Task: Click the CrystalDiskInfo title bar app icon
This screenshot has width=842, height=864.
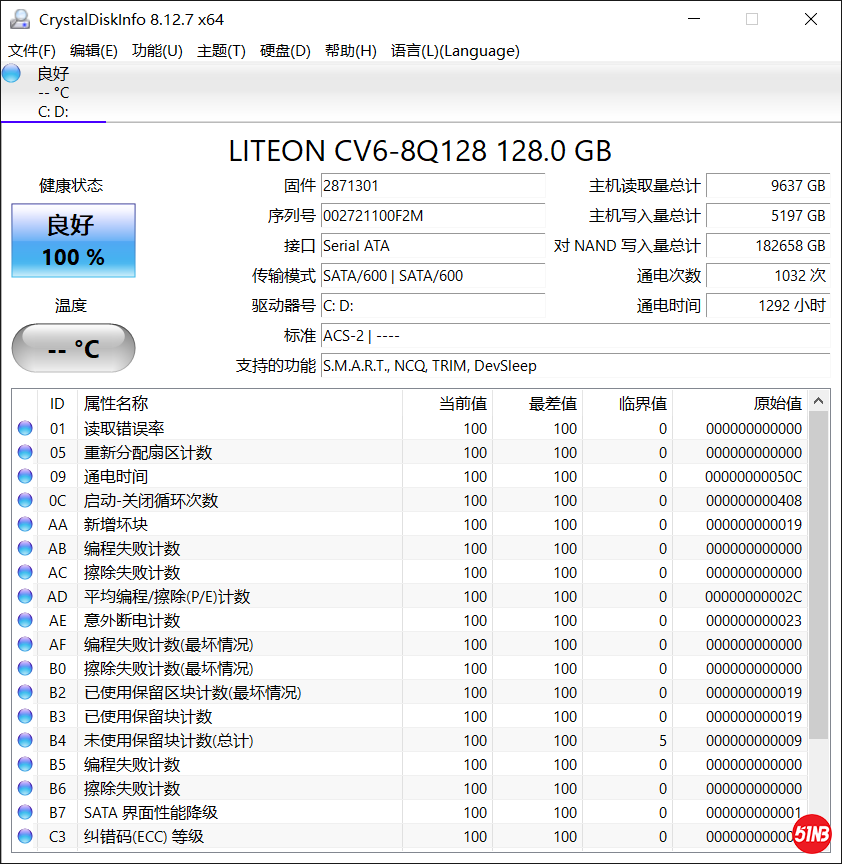Action: point(19,19)
